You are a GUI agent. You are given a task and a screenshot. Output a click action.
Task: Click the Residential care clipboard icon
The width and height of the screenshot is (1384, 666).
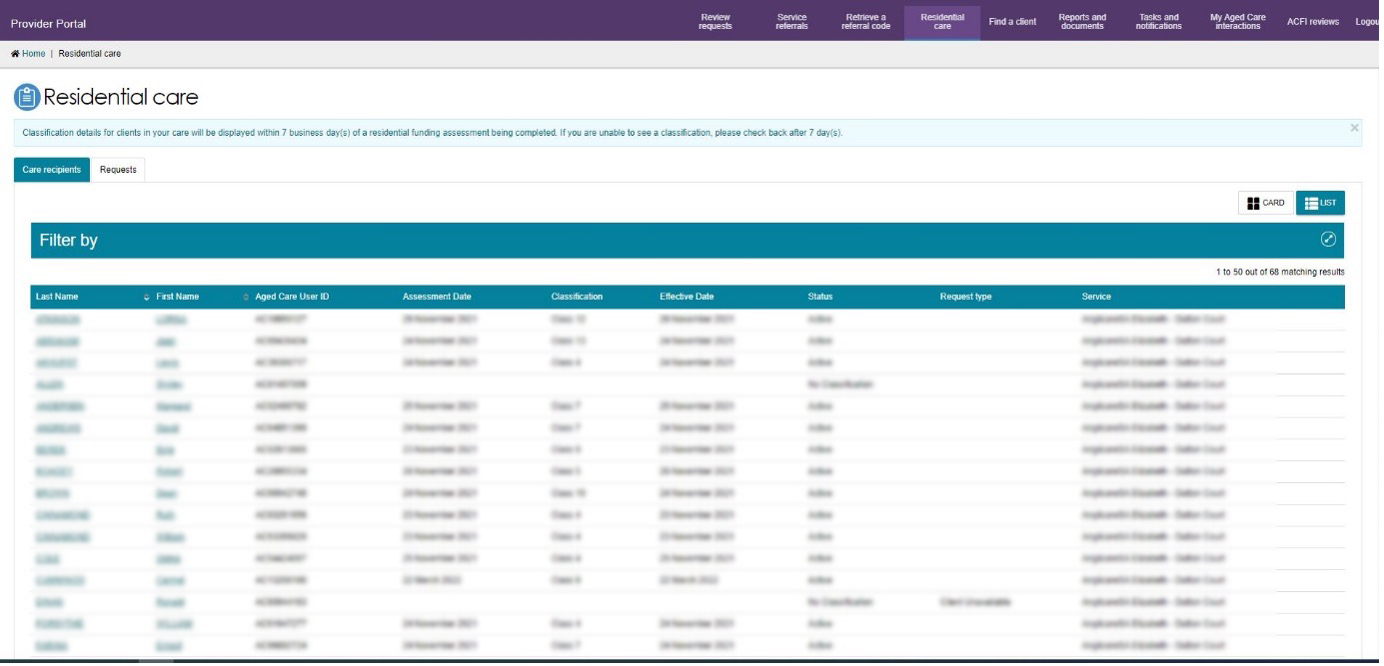(27, 96)
